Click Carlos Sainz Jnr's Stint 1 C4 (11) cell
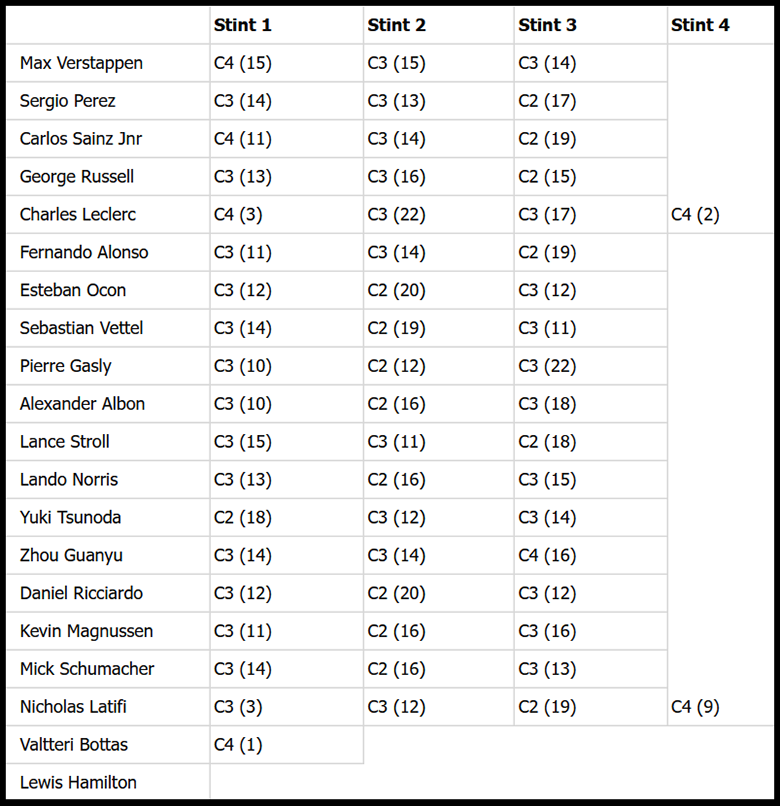The width and height of the screenshot is (780, 806). pyautogui.click(x=286, y=139)
